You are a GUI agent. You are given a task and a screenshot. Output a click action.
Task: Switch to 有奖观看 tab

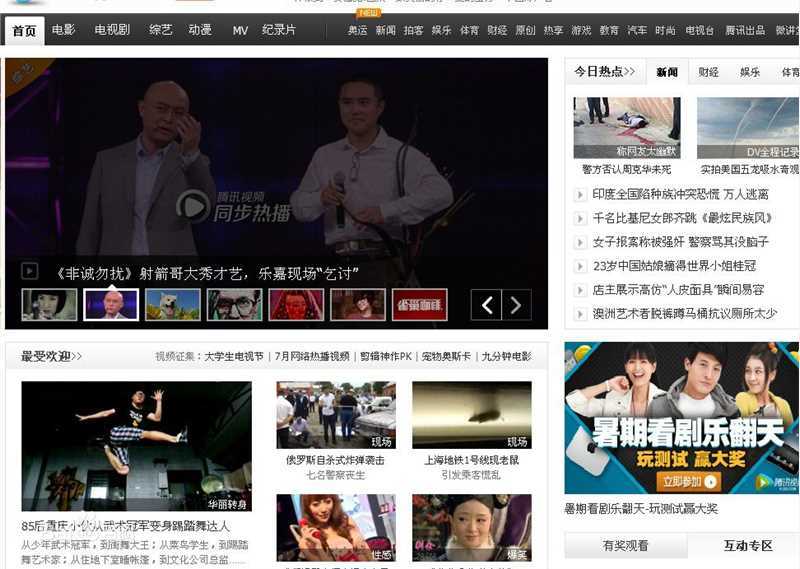pos(626,546)
